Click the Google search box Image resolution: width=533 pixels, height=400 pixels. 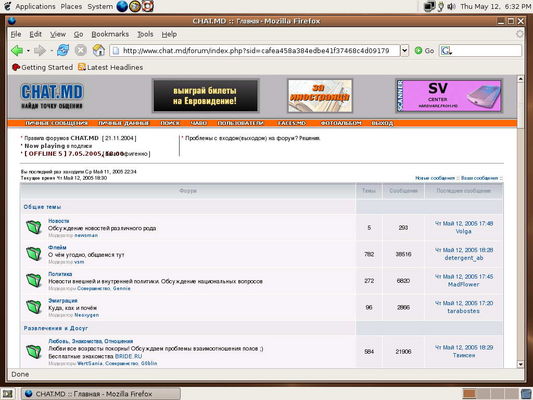pos(486,51)
